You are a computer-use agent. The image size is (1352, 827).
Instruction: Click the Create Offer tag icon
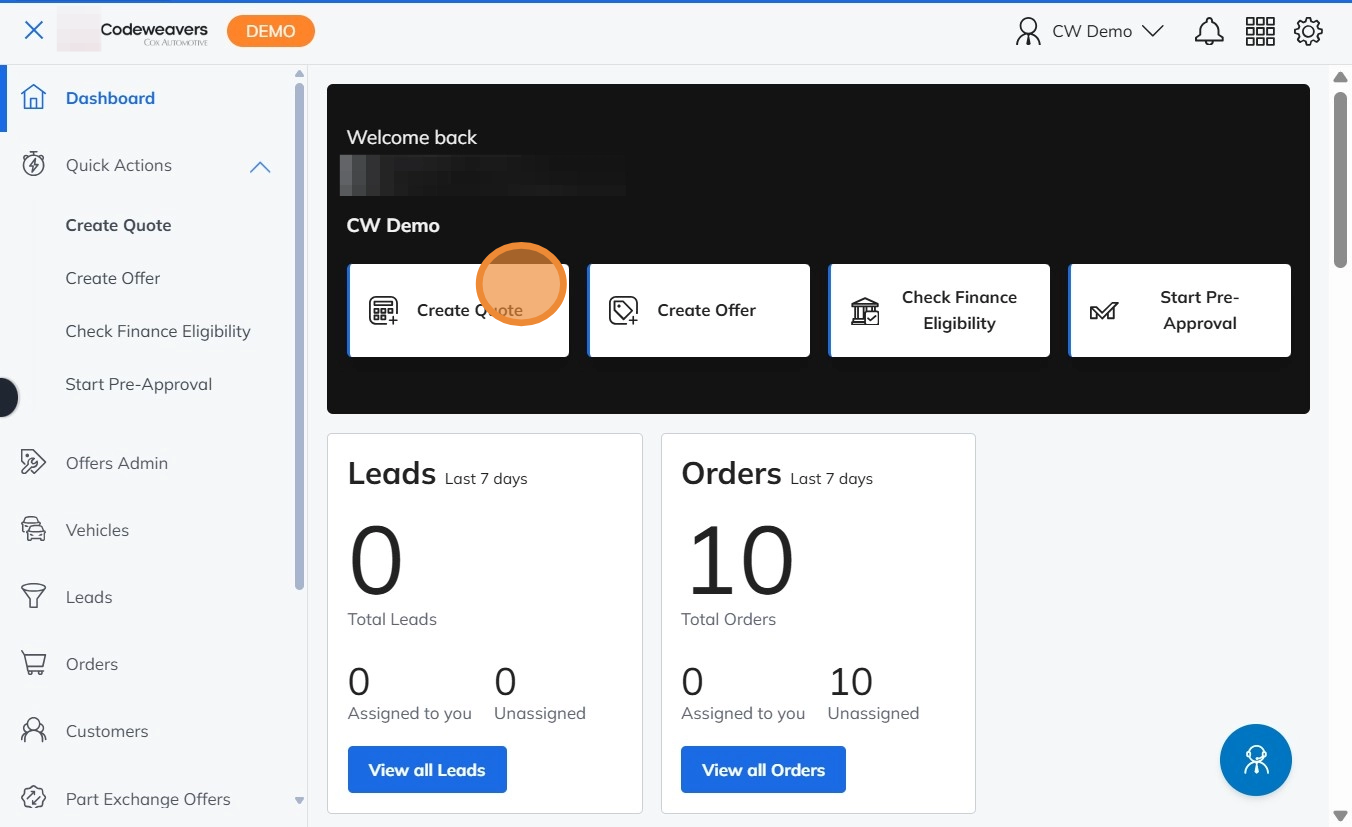pos(624,310)
